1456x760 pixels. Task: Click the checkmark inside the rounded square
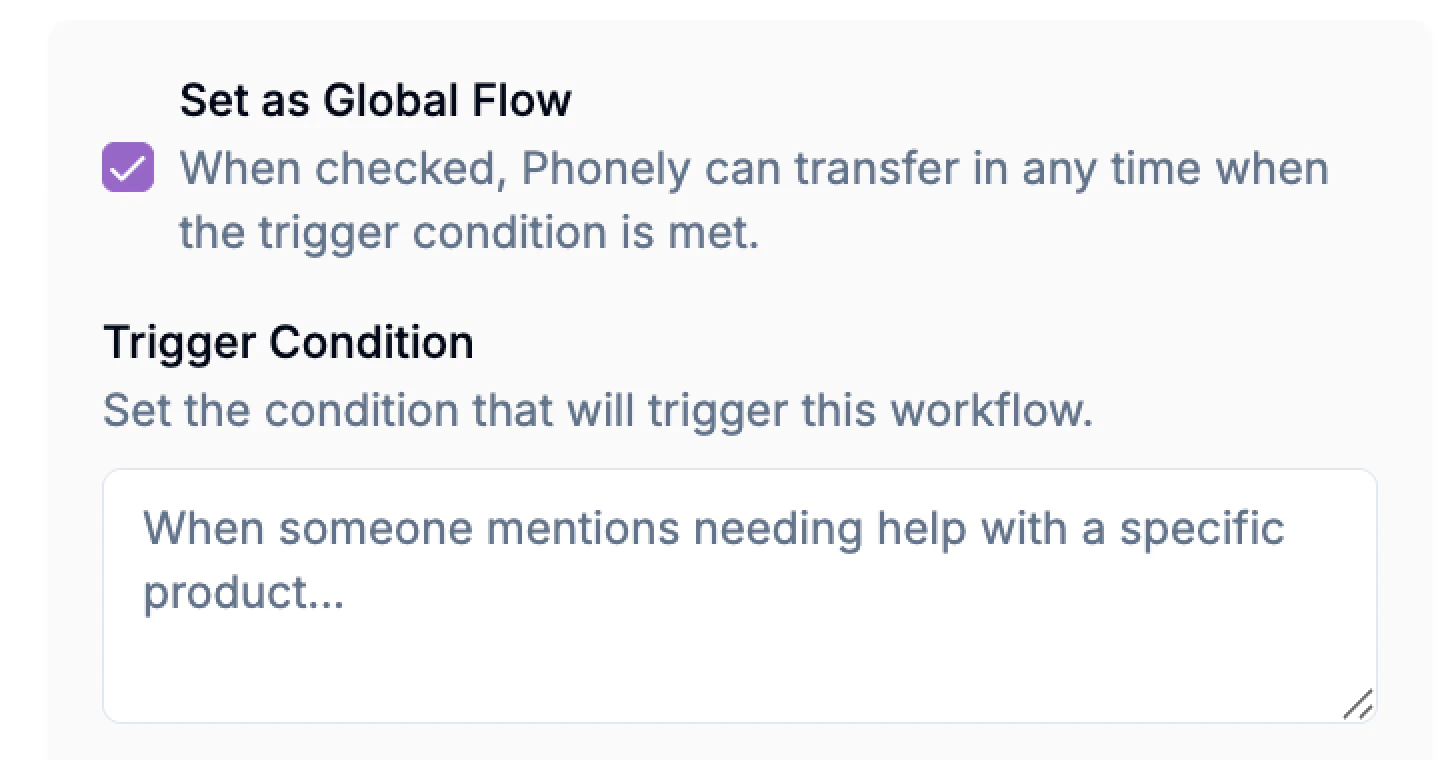click(x=127, y=166)
